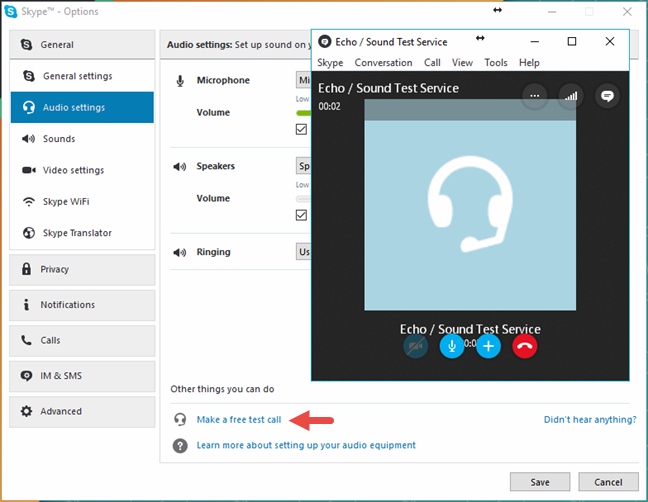
Task: Adjust the speakers volume slider
Action: (x=304, y=199)
